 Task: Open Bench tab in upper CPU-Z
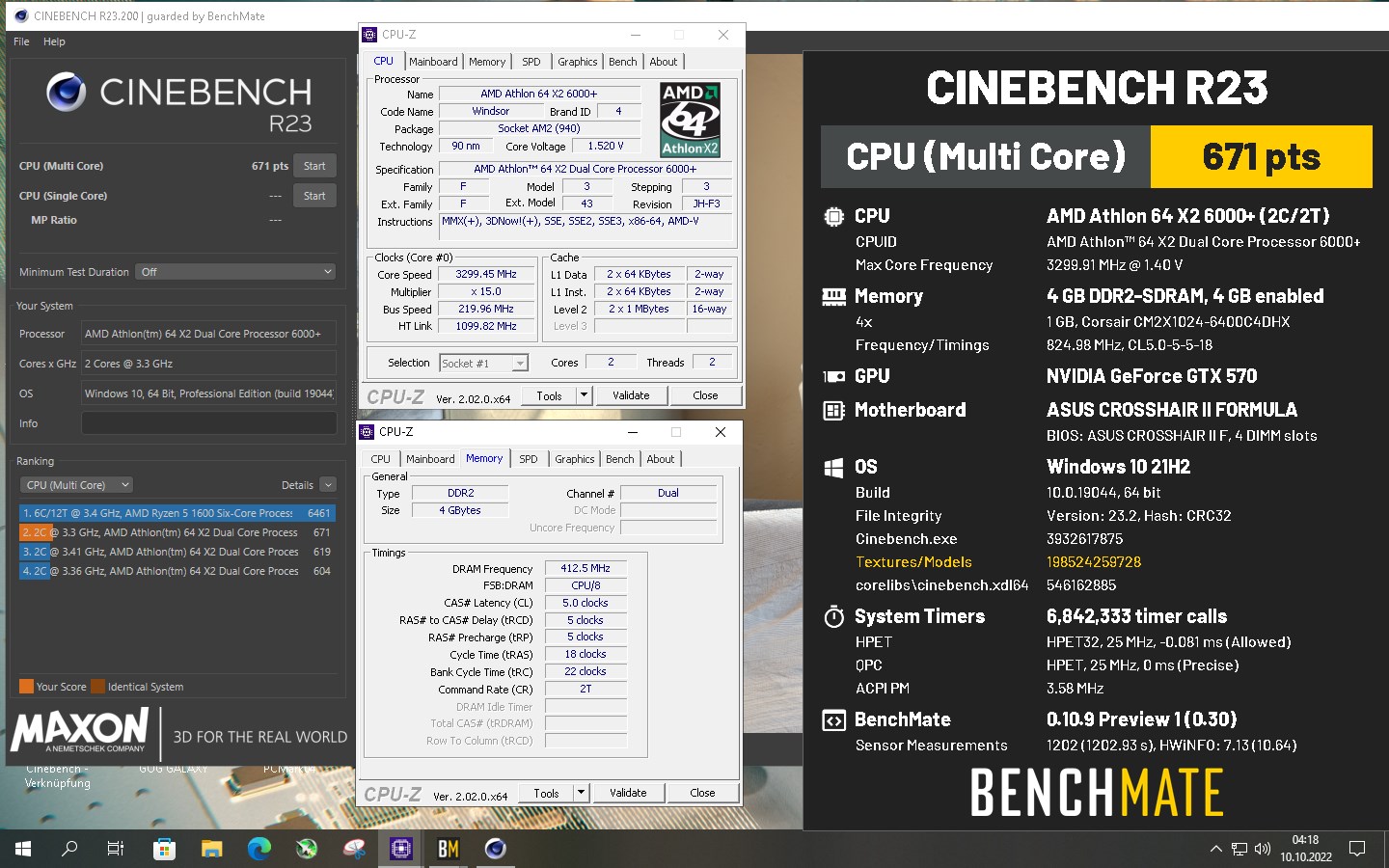pyautogui.click(x=622, y=62)
